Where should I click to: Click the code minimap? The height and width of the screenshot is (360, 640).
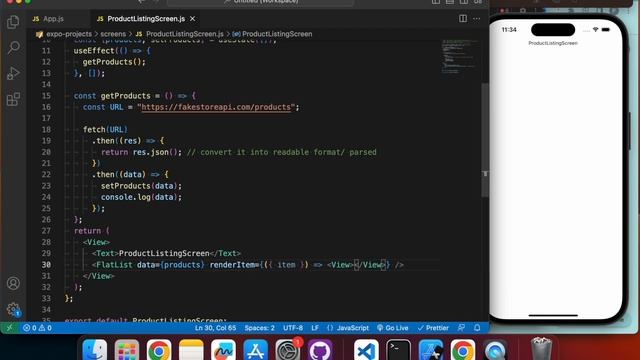[460, 57]
